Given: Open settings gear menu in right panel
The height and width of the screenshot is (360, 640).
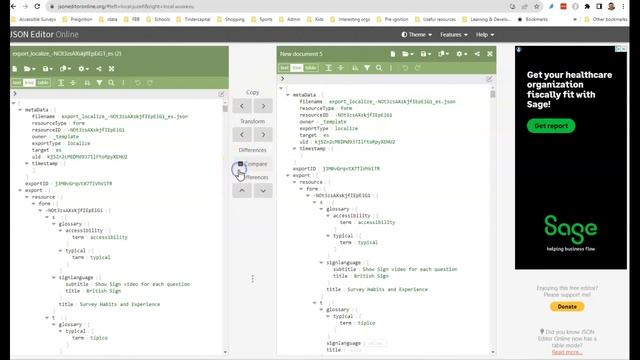Looking at the screenshot, I should click(461, 54).
